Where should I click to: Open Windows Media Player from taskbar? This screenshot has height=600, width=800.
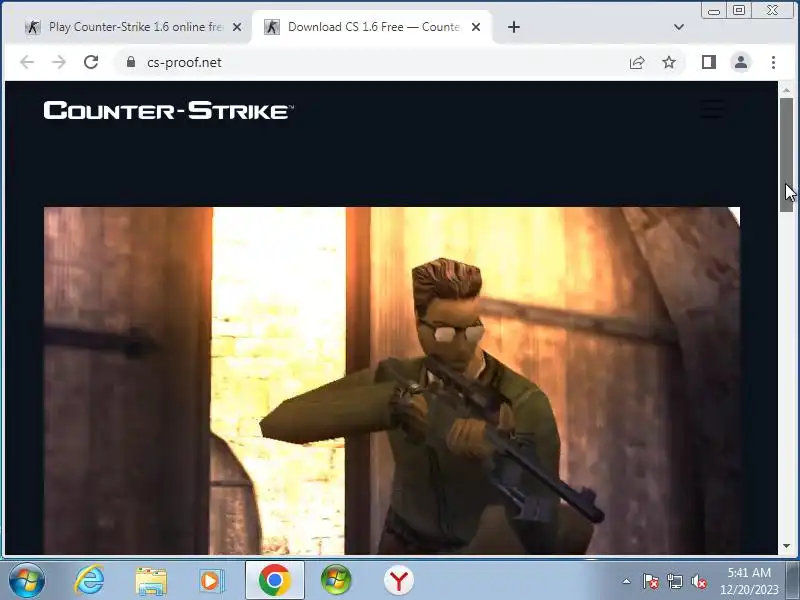[211, 580]
